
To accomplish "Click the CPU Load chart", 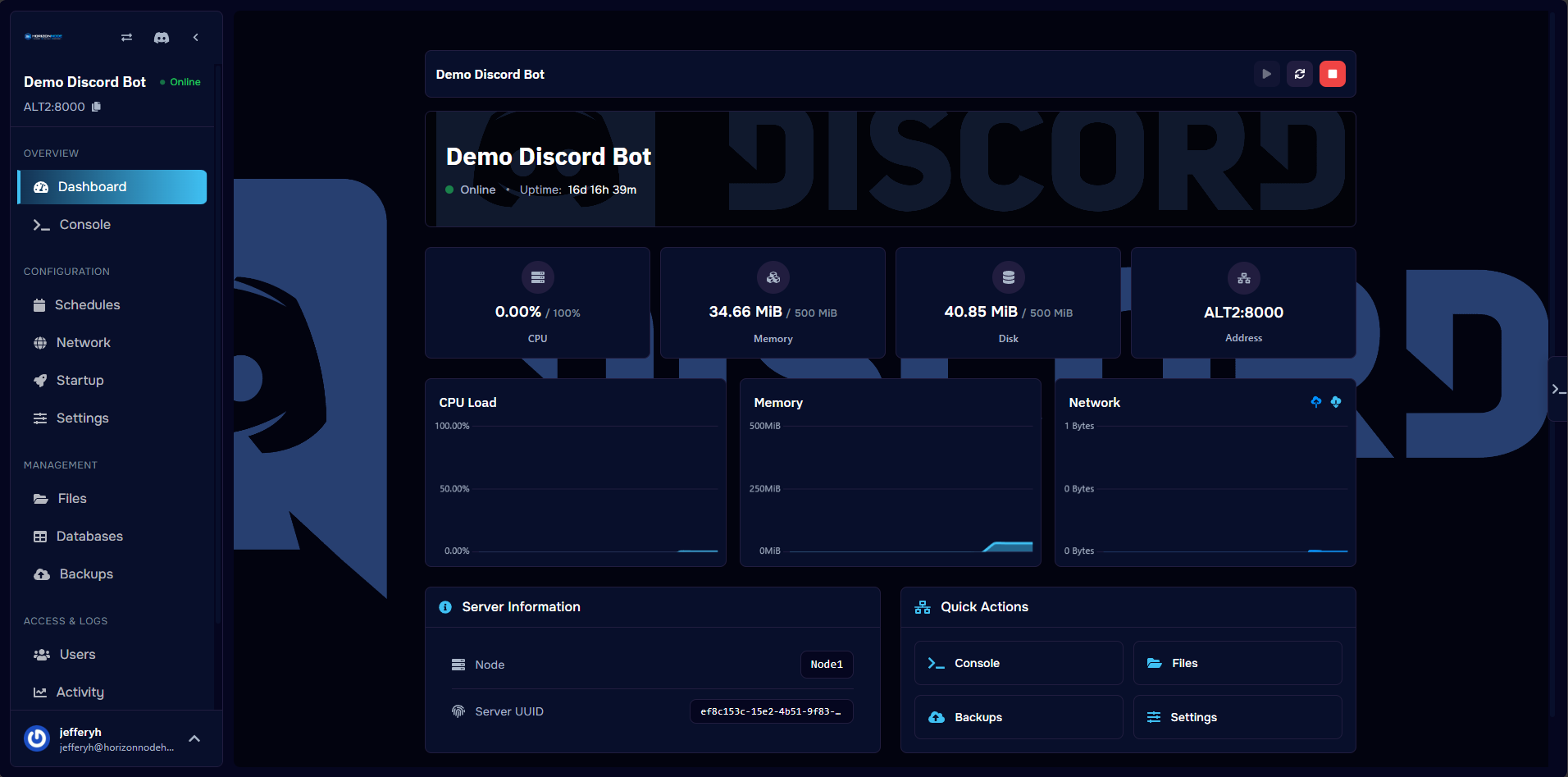I will [576, 473].
